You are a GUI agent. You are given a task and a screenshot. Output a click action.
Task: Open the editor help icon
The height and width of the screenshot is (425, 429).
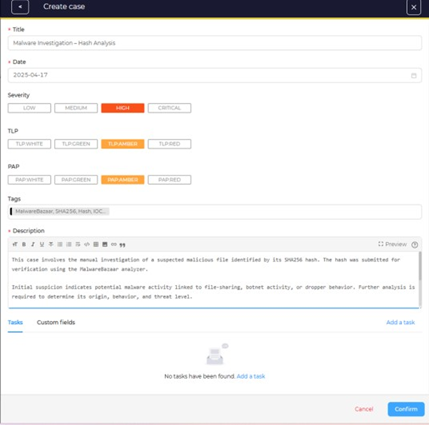(x=415, y=245)
